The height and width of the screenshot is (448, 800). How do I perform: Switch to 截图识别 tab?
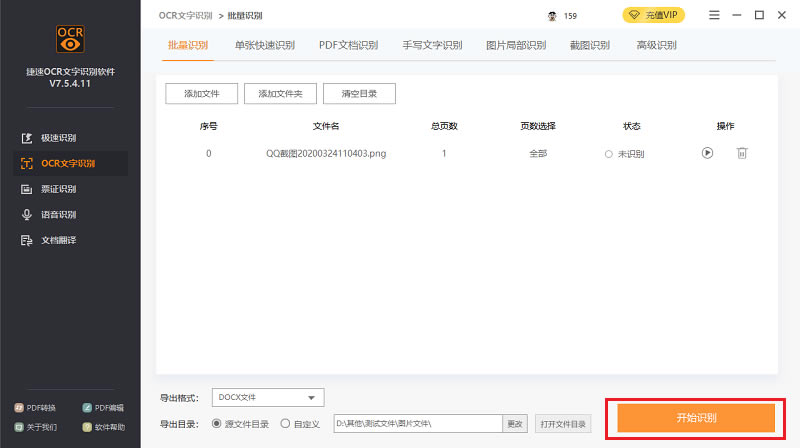[590, 45]
